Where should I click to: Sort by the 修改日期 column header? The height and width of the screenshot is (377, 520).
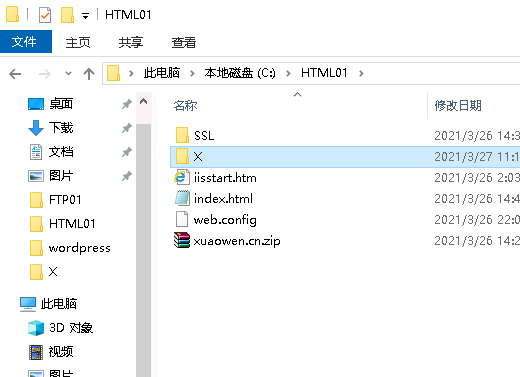pos(458,106)
